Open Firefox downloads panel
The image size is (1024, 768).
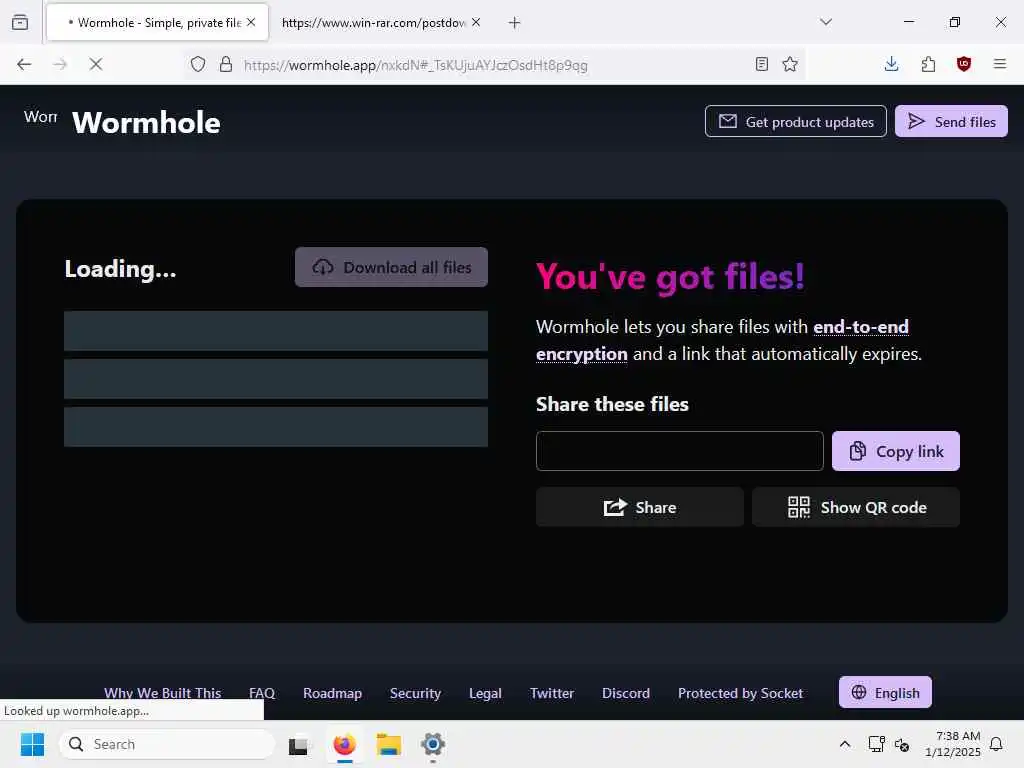(x=891, y=64)
